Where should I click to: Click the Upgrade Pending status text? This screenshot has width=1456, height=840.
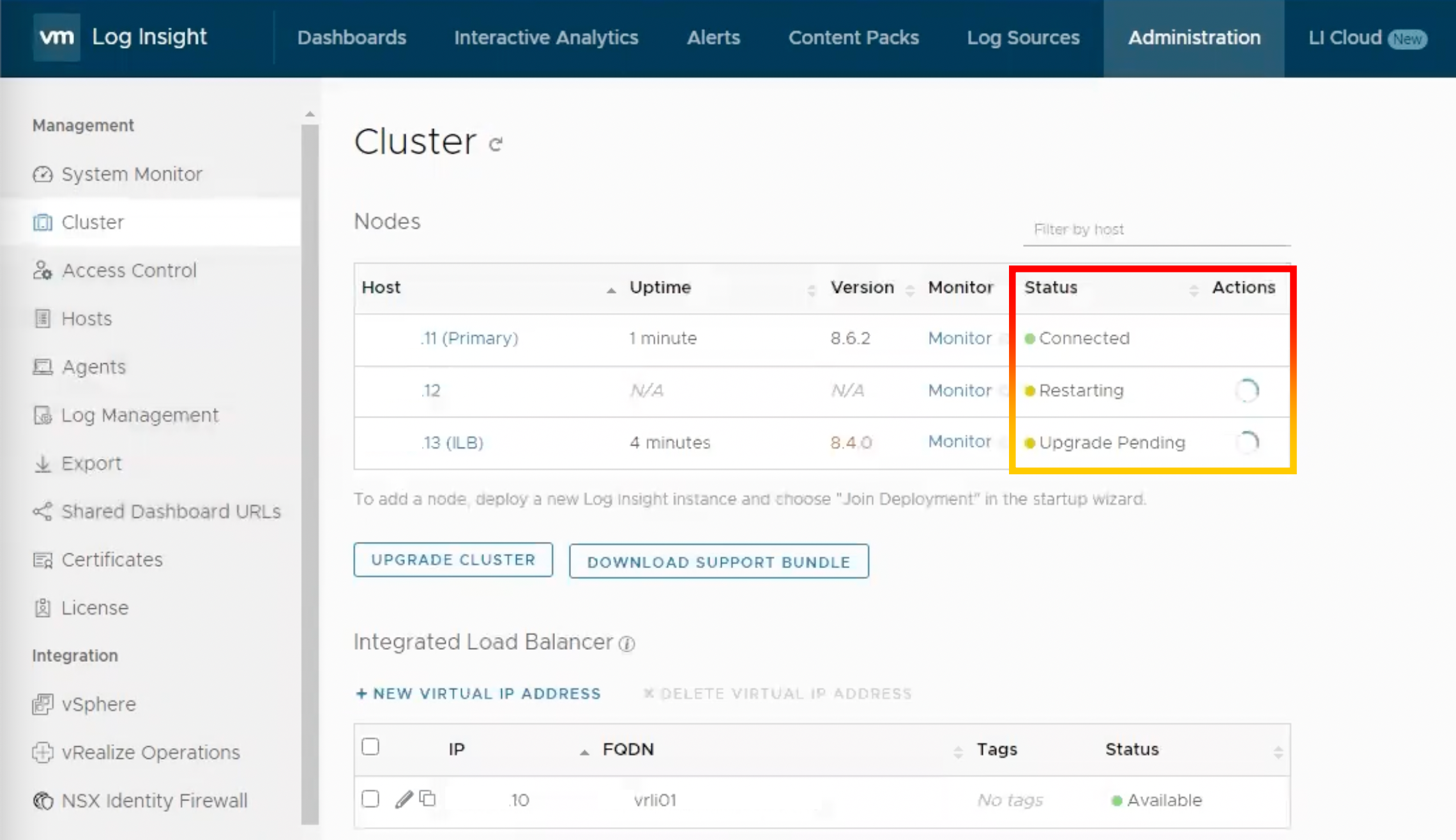[x=1112, y=443]
